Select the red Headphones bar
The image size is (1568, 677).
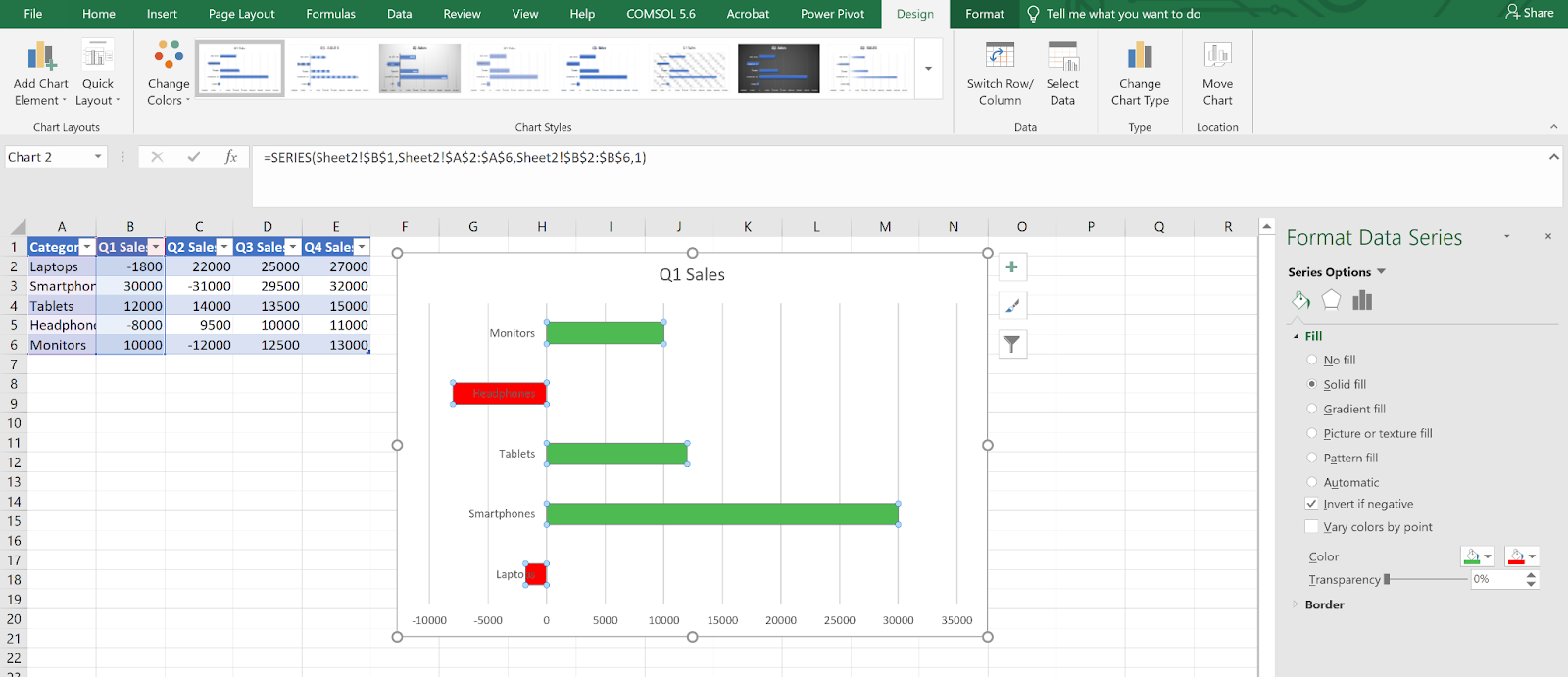tap(500, 394)
